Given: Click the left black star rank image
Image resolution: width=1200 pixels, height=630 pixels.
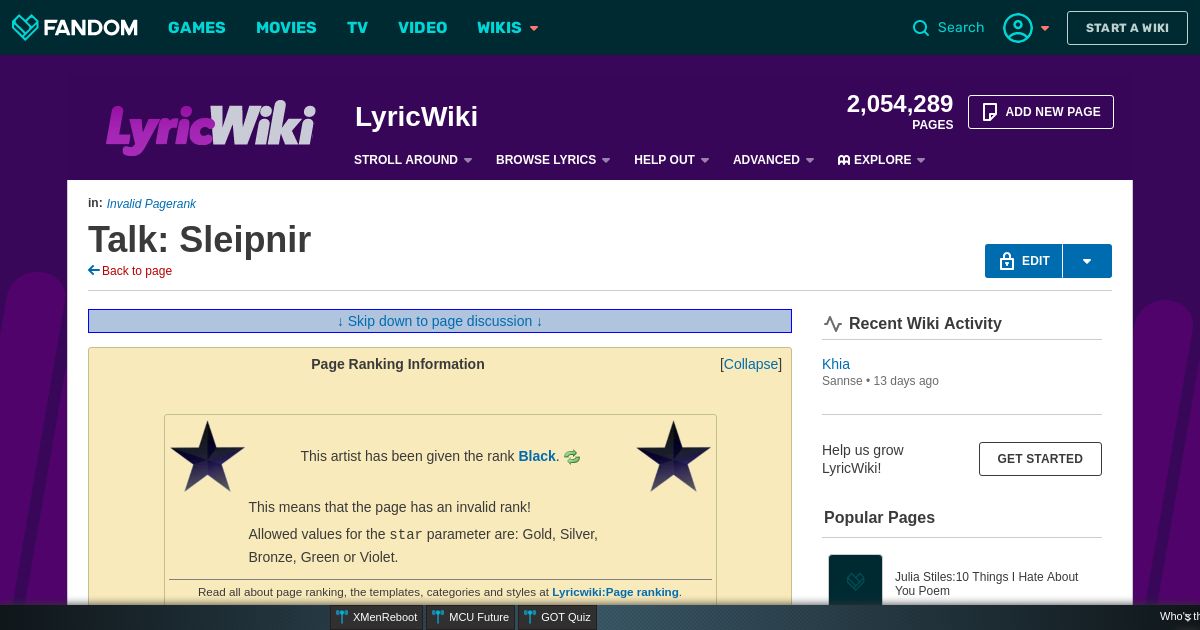Looking at the screenshot, I should [208, 456].
